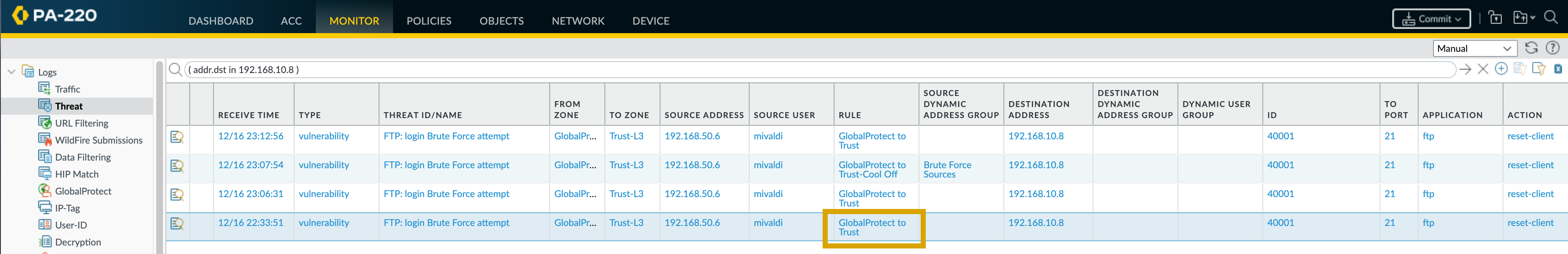Click the load filter funnel icon
1568x254 pixels.
pos(1538,69)
